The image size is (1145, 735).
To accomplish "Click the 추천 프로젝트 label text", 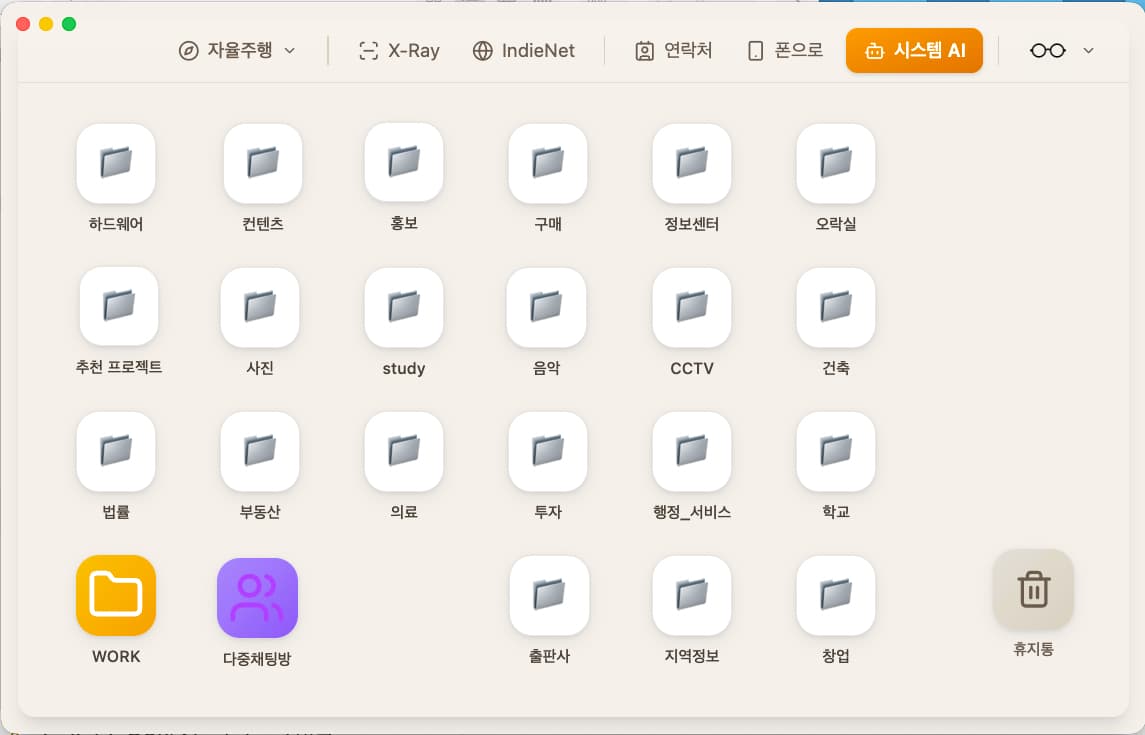I will tap(119, 367).
